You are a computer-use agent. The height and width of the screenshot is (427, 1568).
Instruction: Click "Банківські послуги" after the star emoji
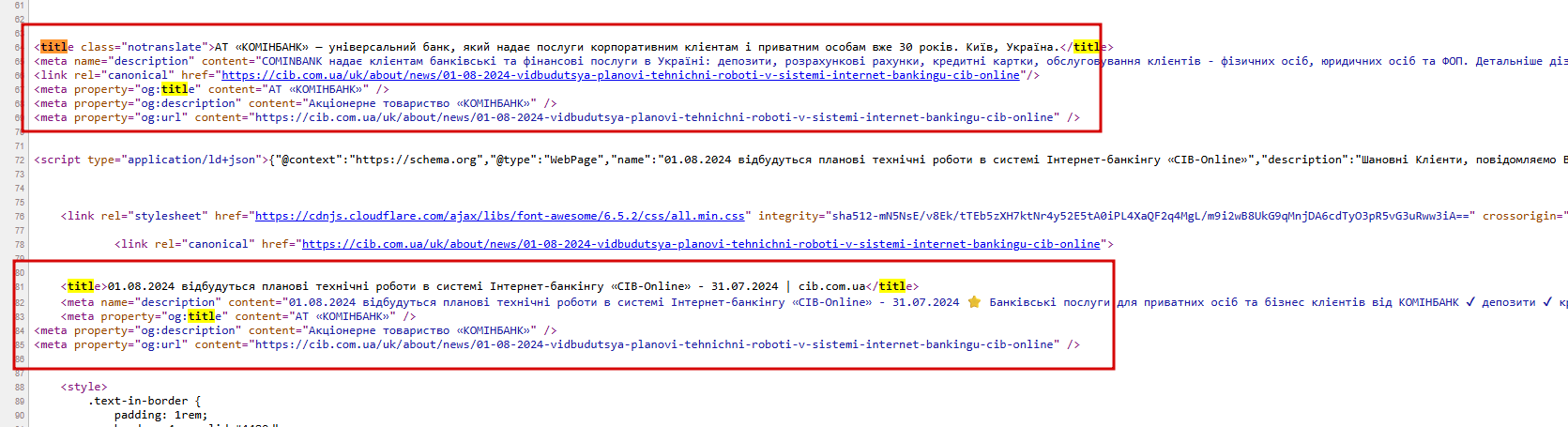(x=1049, y=302)
